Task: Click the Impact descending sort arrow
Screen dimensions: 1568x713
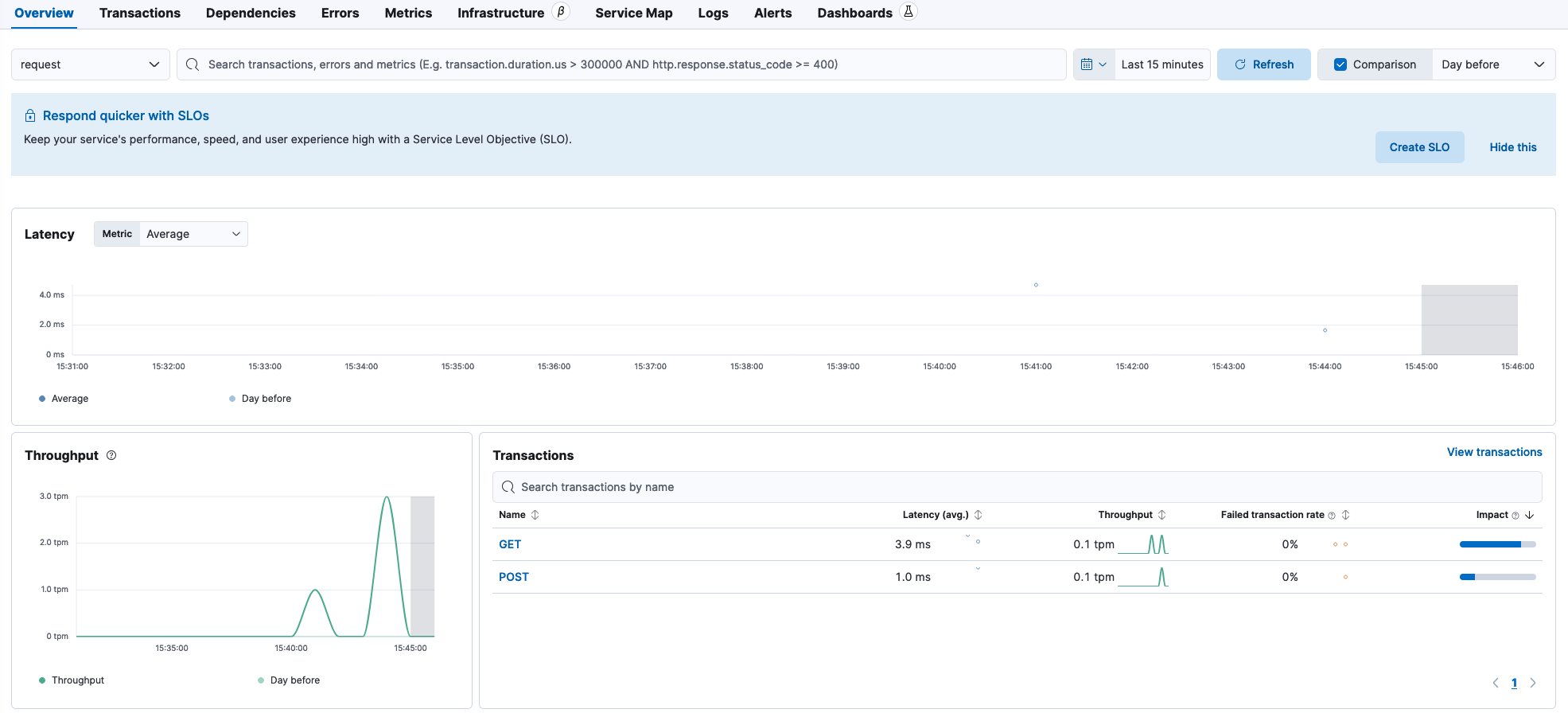Action: [1530, 515]
